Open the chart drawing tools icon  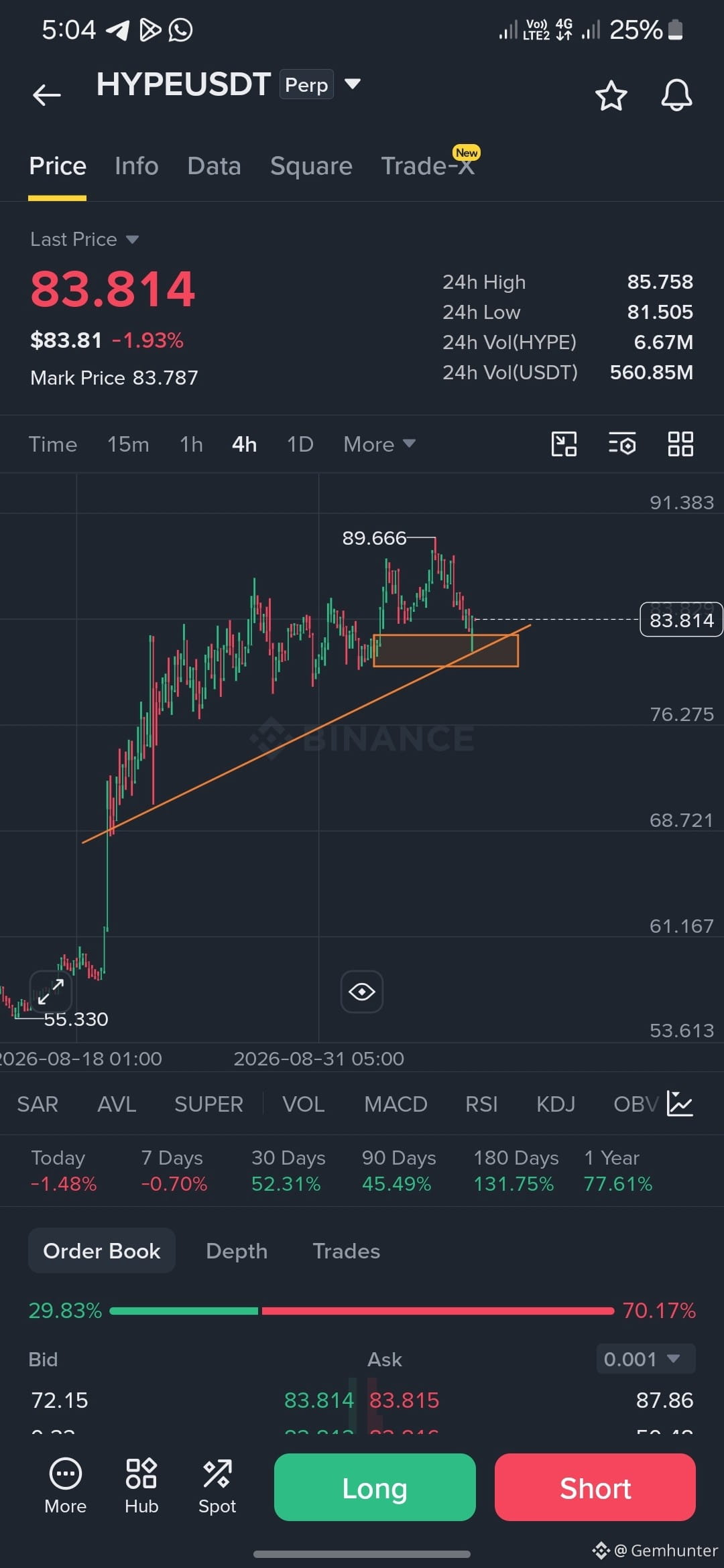click(564, 444)
